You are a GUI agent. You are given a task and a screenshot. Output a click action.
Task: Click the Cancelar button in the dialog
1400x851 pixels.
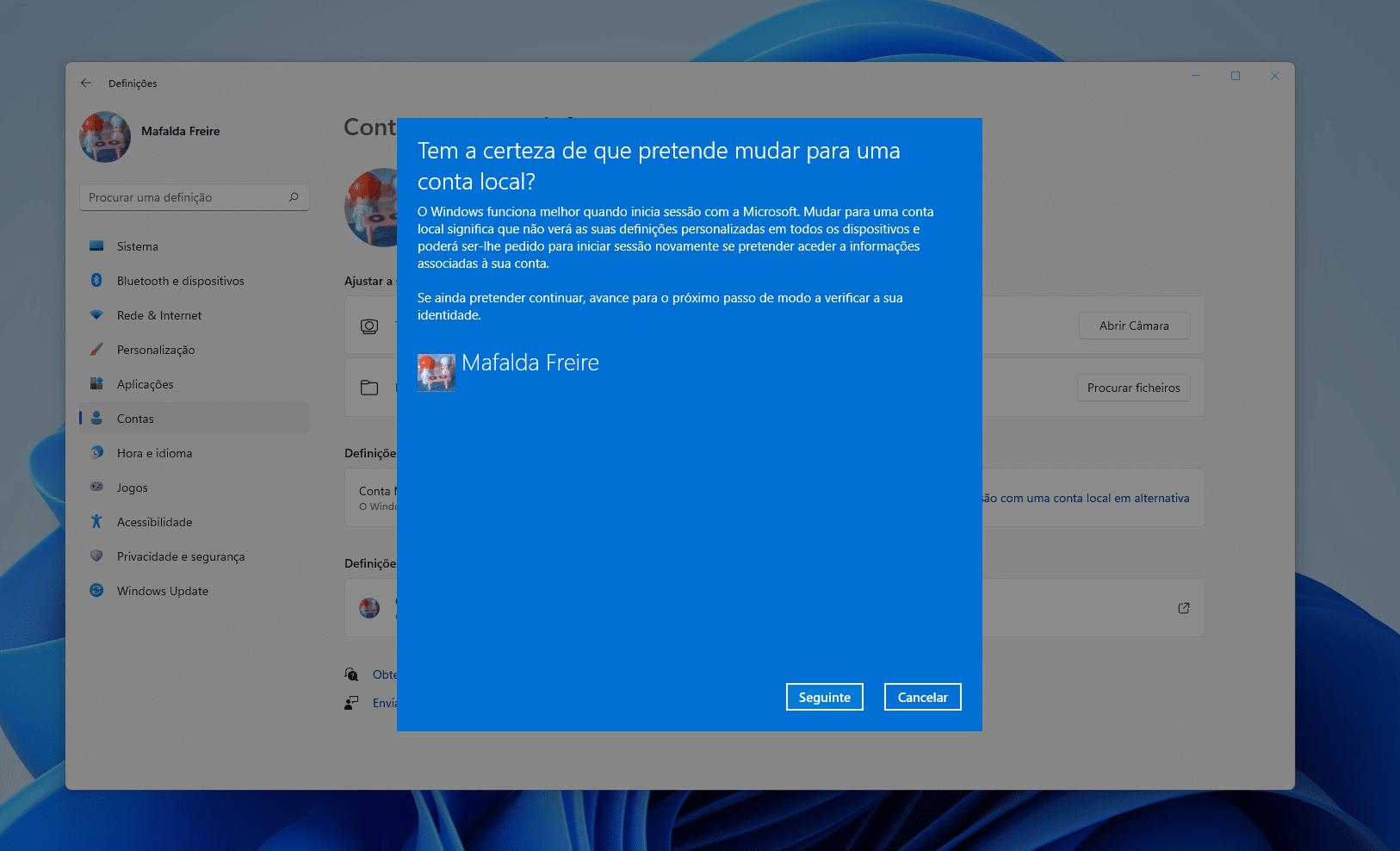pos(922,697)
